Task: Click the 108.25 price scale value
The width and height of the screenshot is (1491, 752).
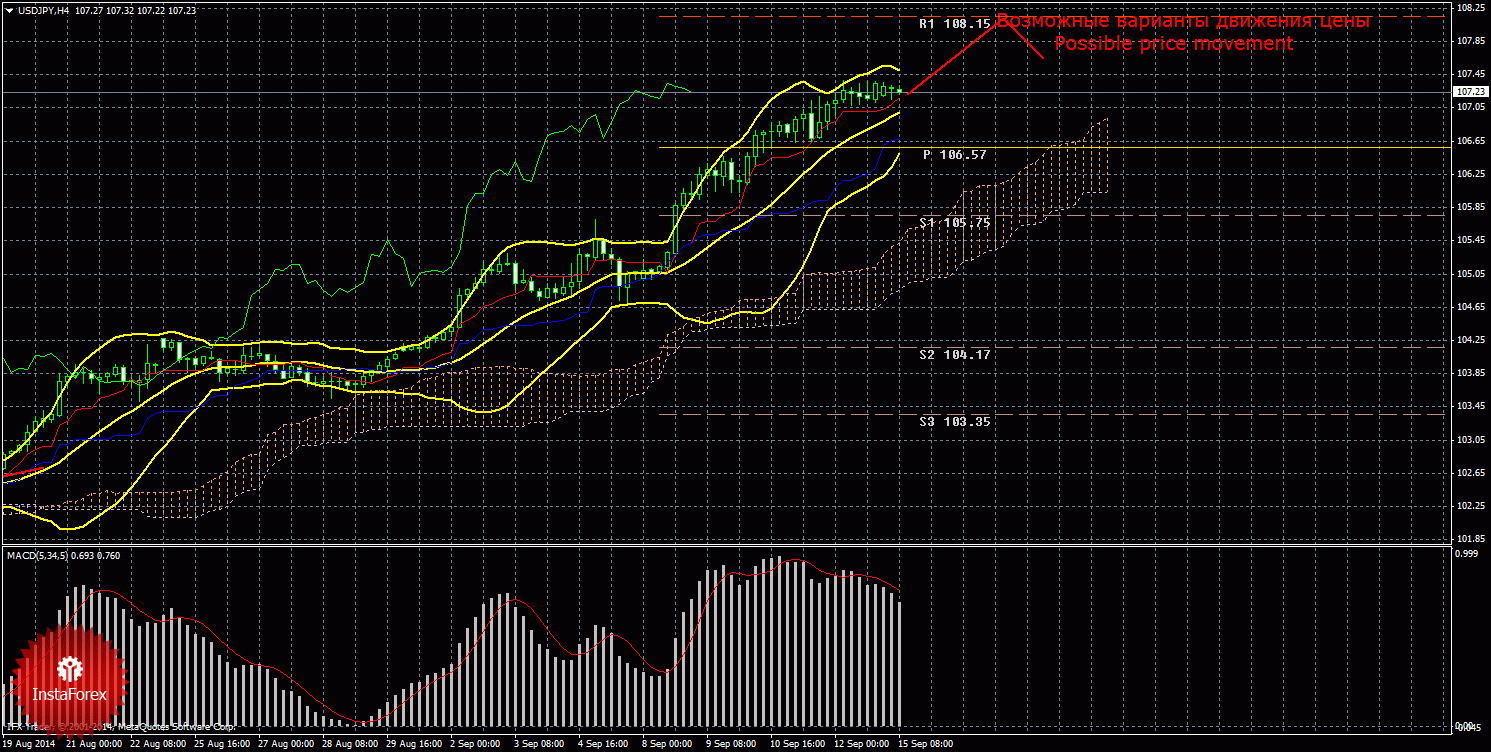Action: click(x=1469, y=8)
